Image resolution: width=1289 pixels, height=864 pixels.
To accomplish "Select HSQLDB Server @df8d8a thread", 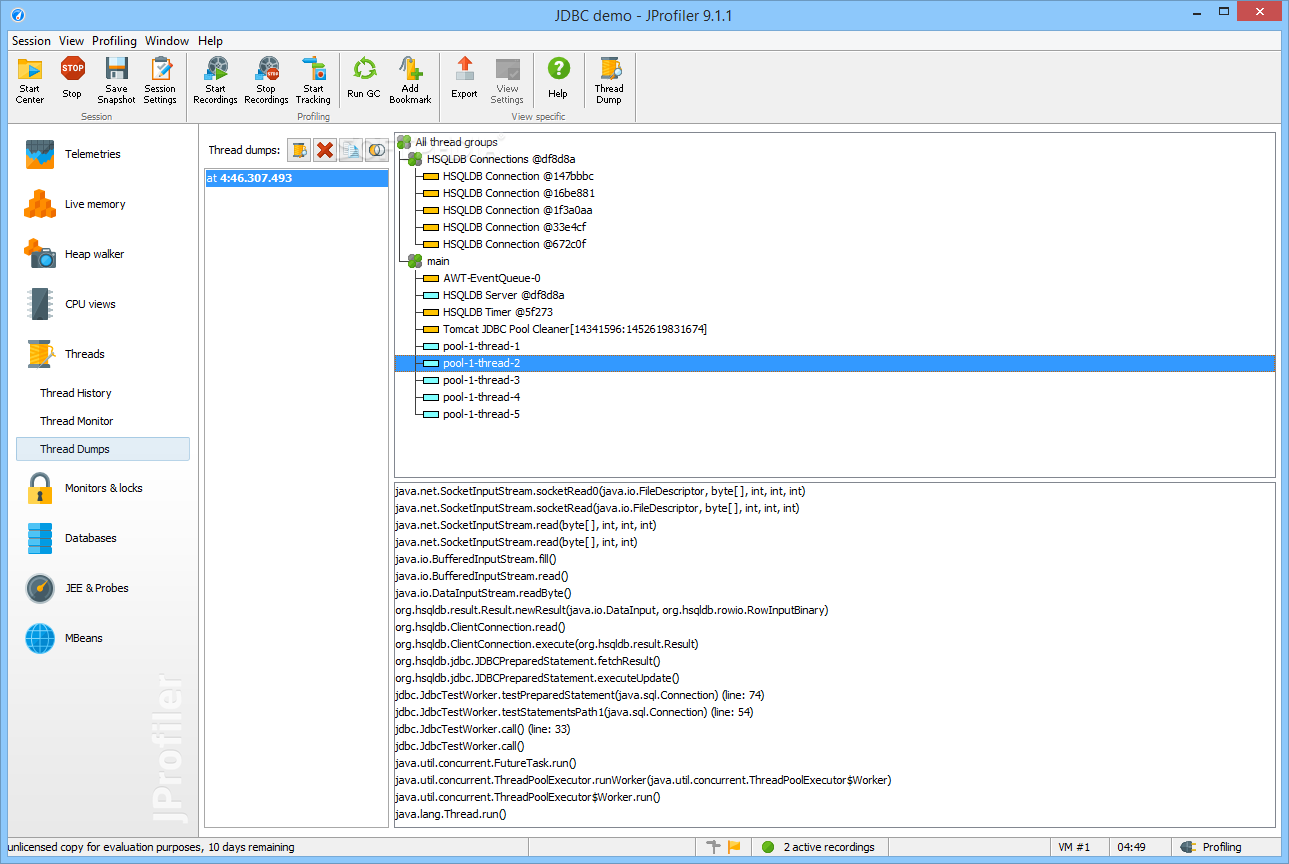I will coord(504,295).
